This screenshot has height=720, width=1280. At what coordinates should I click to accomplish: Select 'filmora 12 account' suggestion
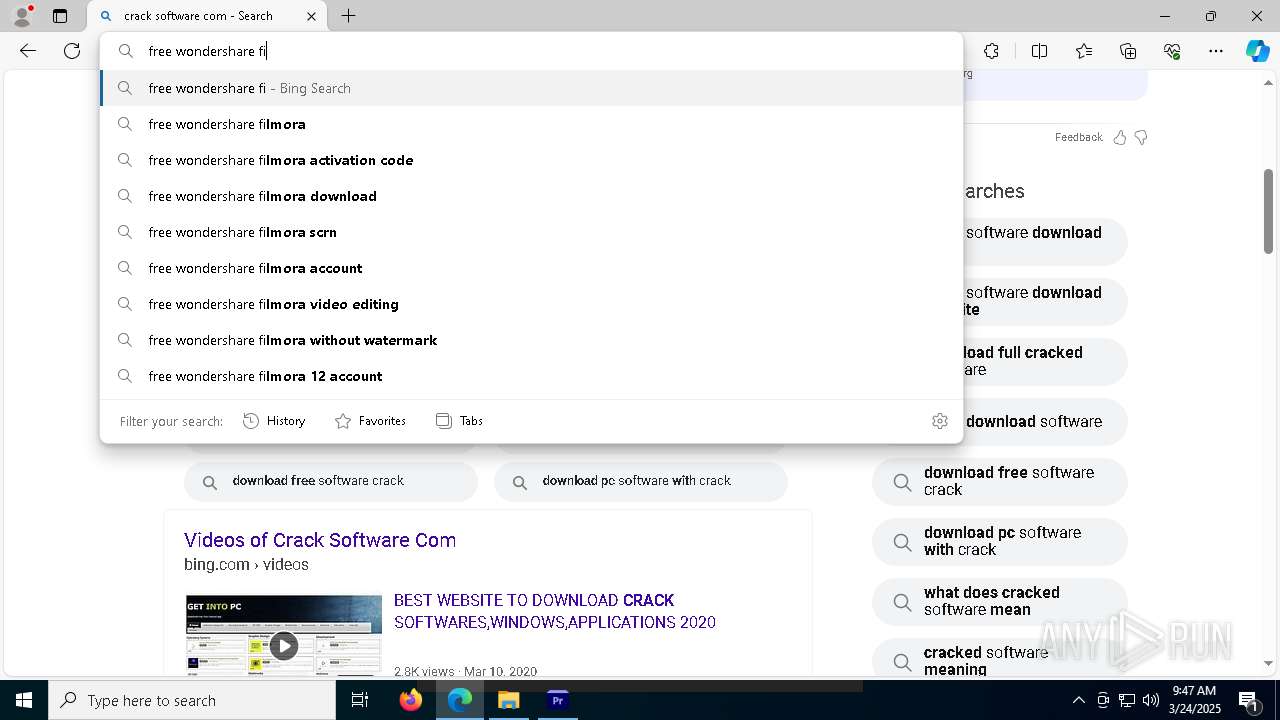531,376
